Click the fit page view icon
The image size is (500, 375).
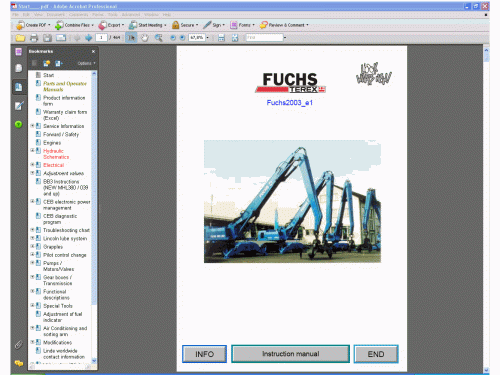pos(235,38)
